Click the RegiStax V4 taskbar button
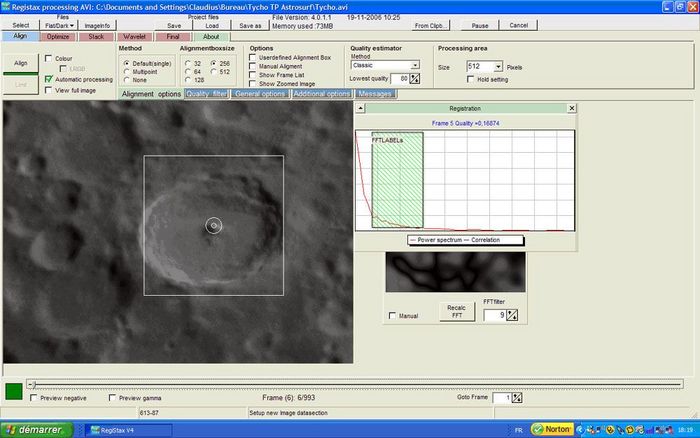This screenshot has height=438, width=700. click(x=128, y=430)
